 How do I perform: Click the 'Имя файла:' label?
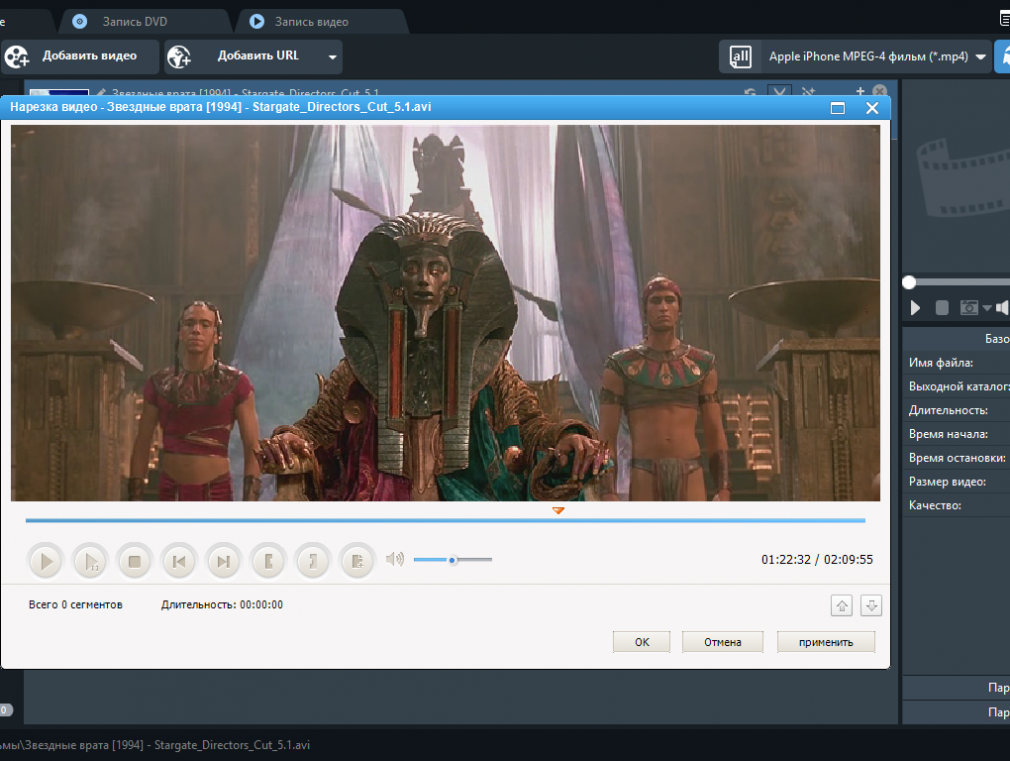[x=940, y=363]
